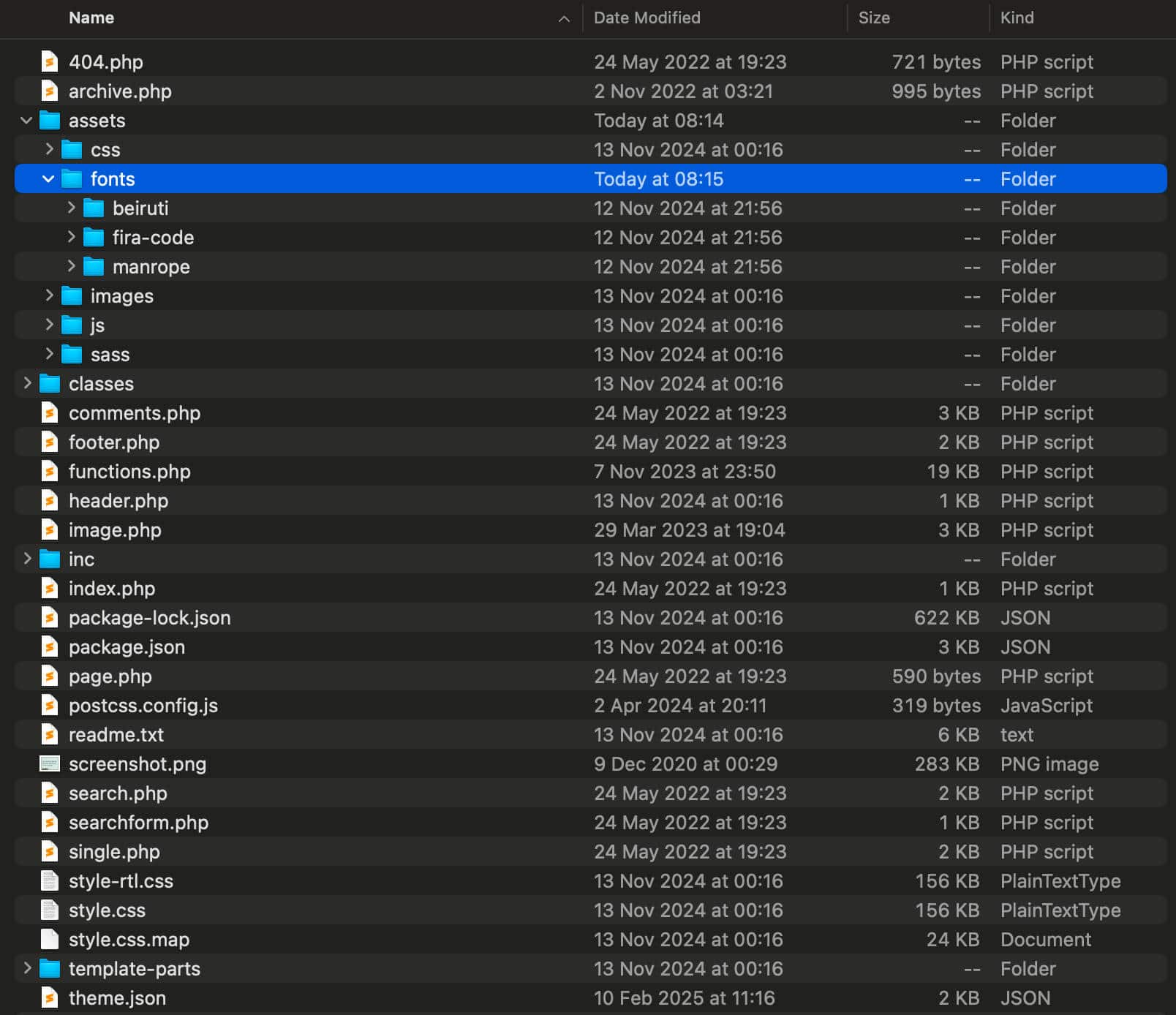Sort by Date Modified column header
Image resolution: width=1176 pixels, height=1015 pixels.
[x=647, y=18]
